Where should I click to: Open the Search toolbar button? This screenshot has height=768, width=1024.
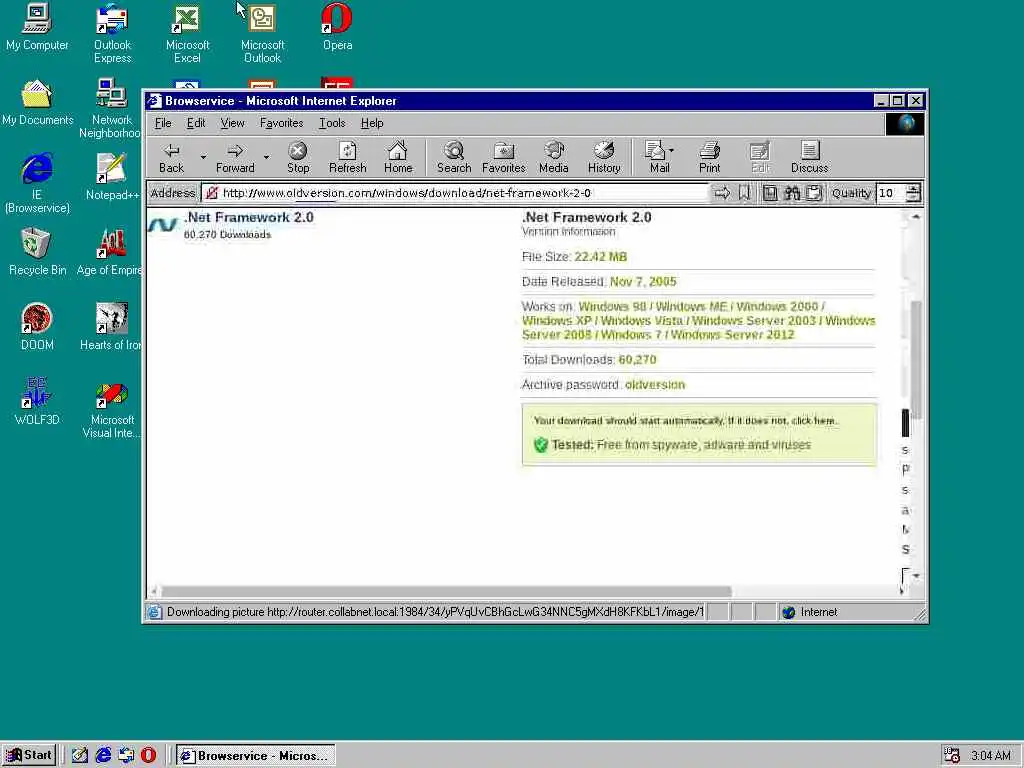point(454,157)
